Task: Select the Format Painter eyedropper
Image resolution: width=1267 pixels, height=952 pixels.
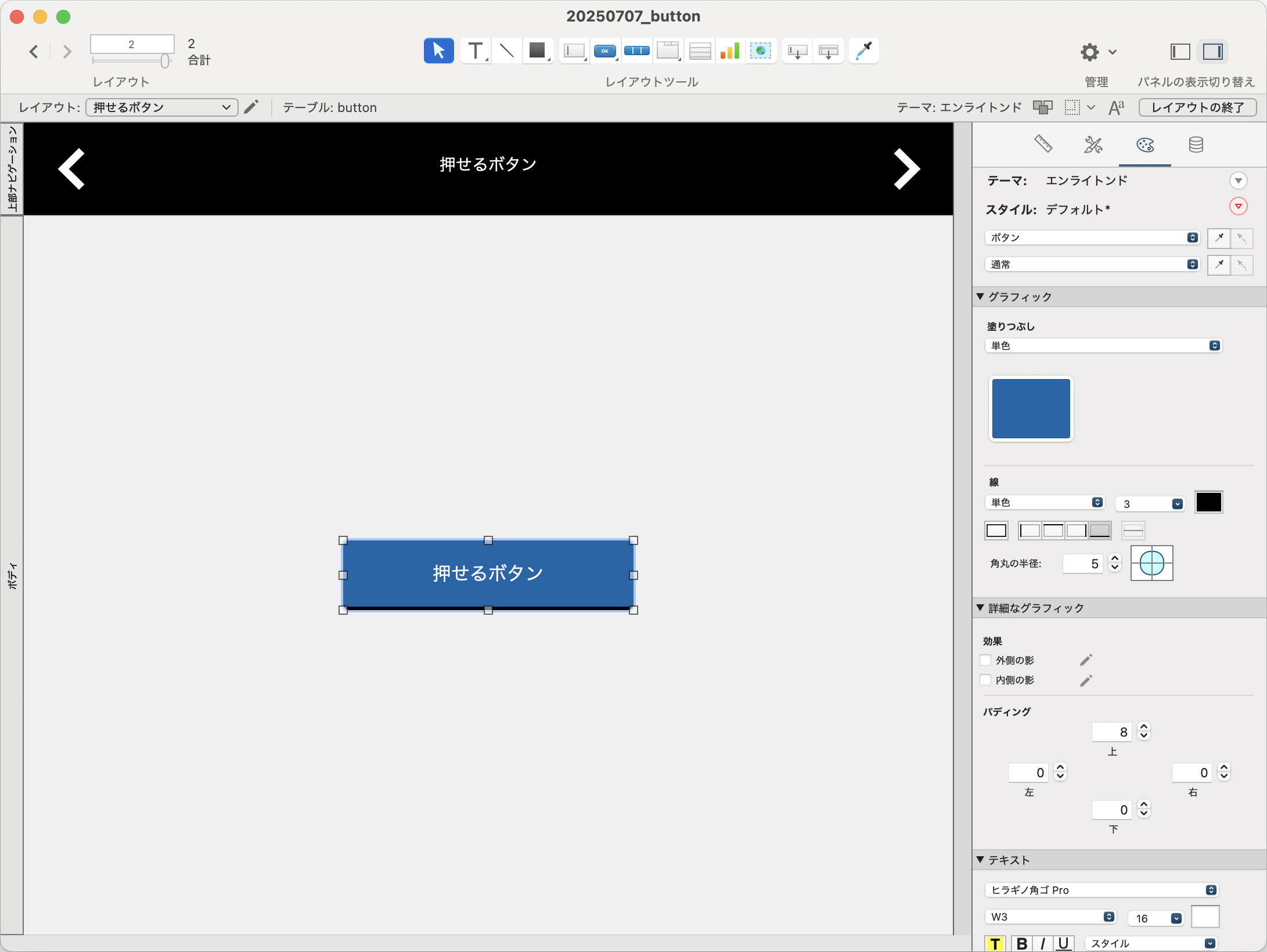Action: pos(863,51)
